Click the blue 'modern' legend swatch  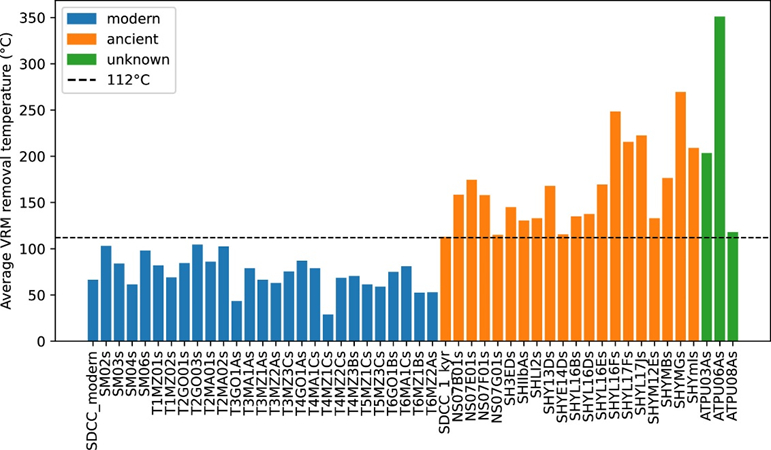coord(82,19)
